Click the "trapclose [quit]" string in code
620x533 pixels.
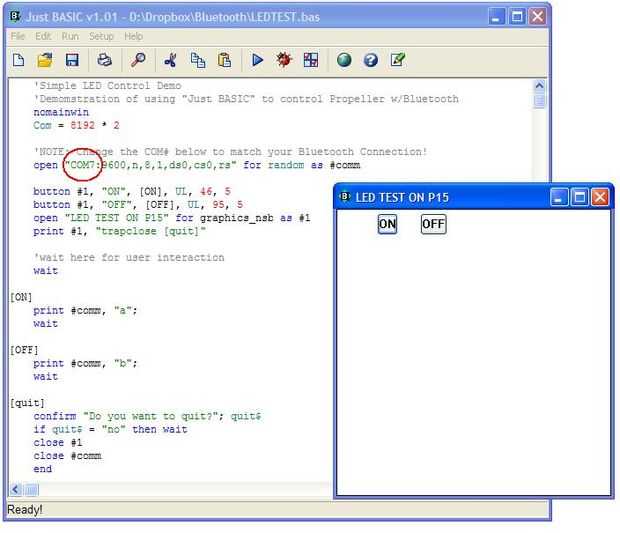[151, 231]
